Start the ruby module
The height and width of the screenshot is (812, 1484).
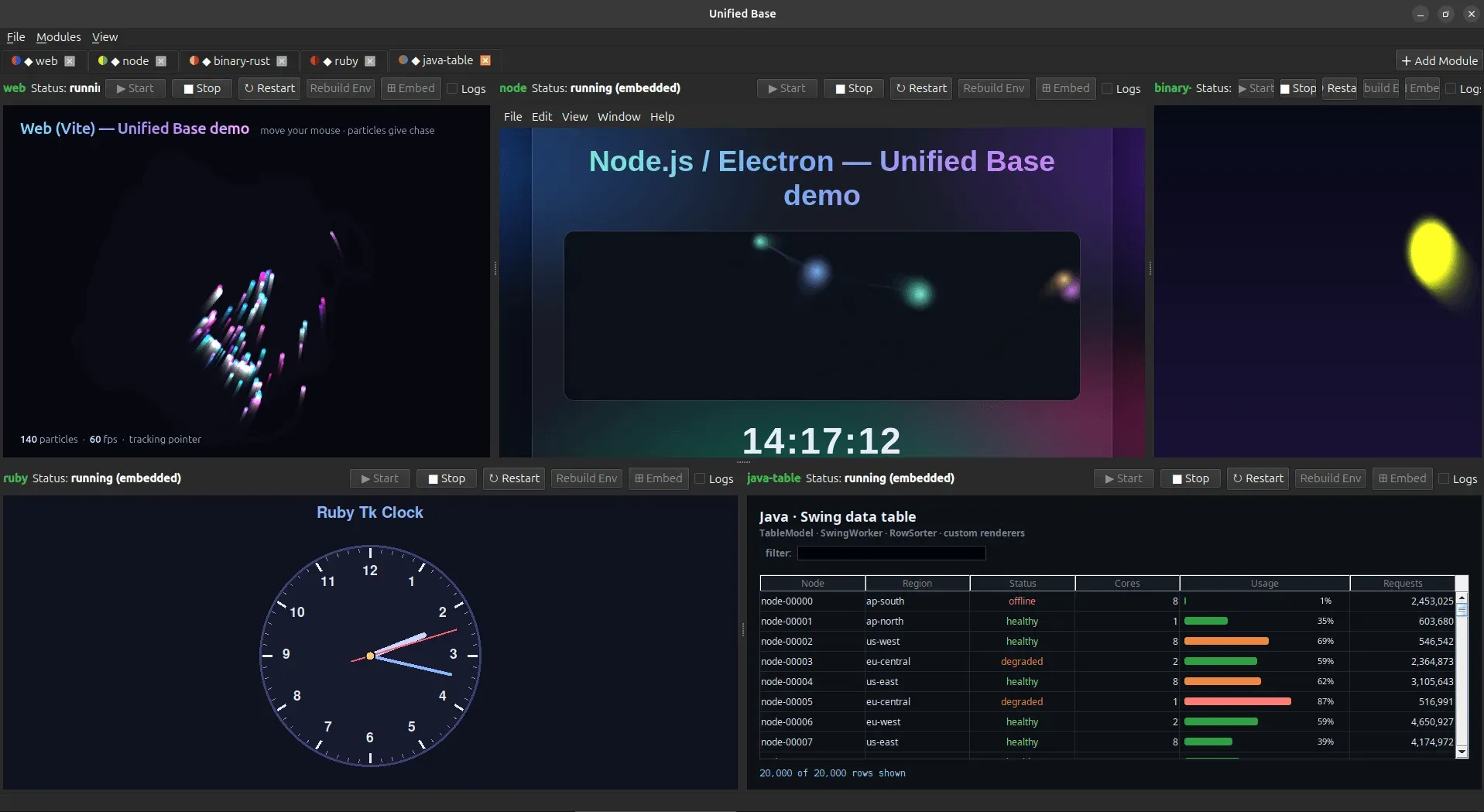click(380, 478)
